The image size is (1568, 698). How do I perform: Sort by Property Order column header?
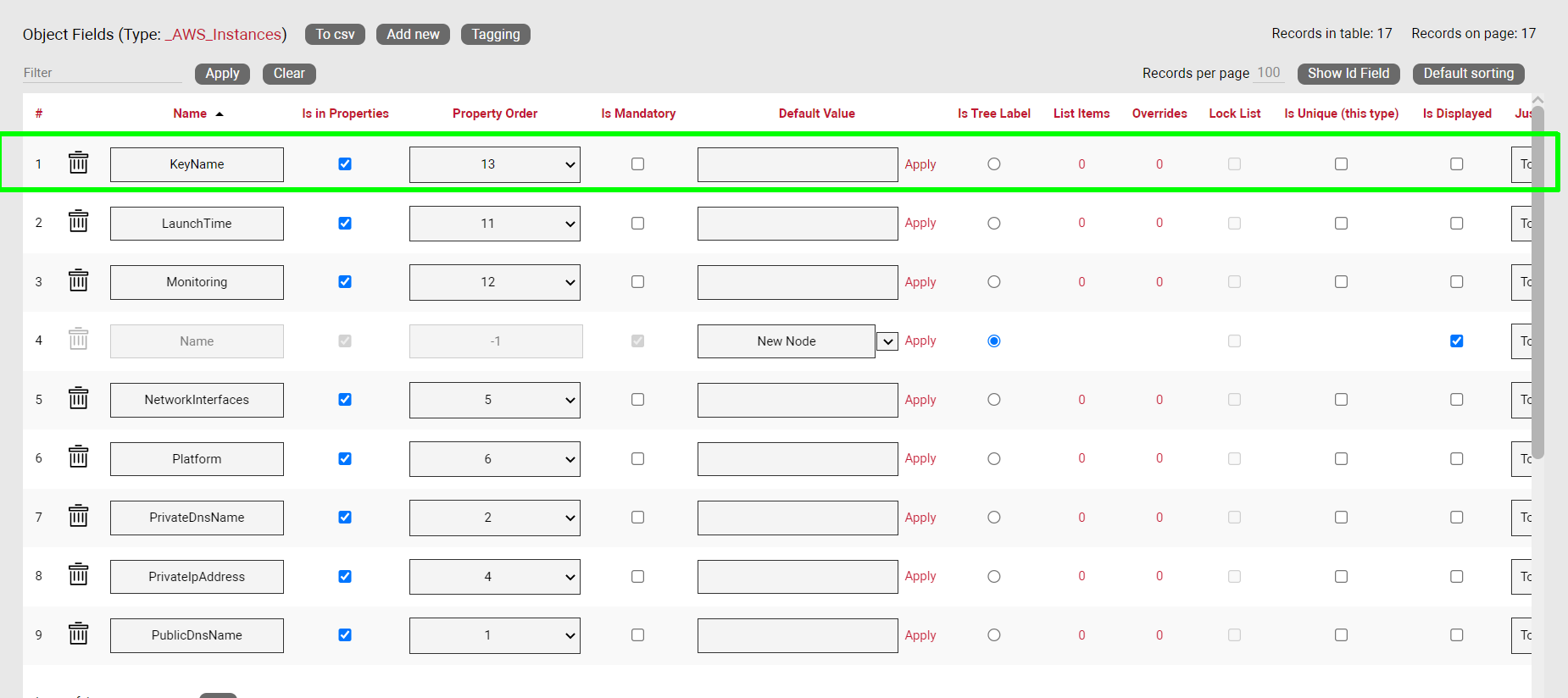pos(494,114)
